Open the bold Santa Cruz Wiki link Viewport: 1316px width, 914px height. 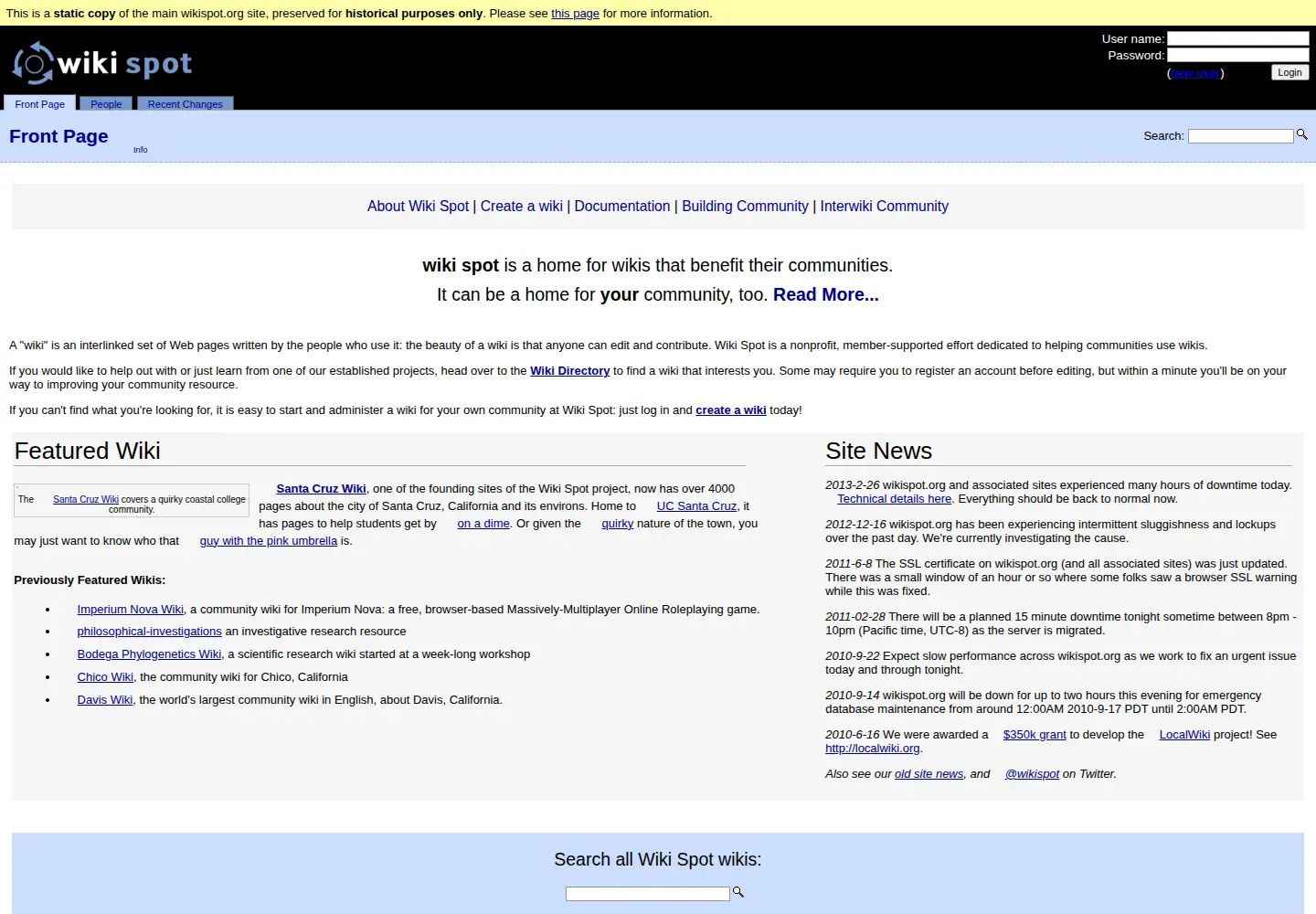click(321, 489)
